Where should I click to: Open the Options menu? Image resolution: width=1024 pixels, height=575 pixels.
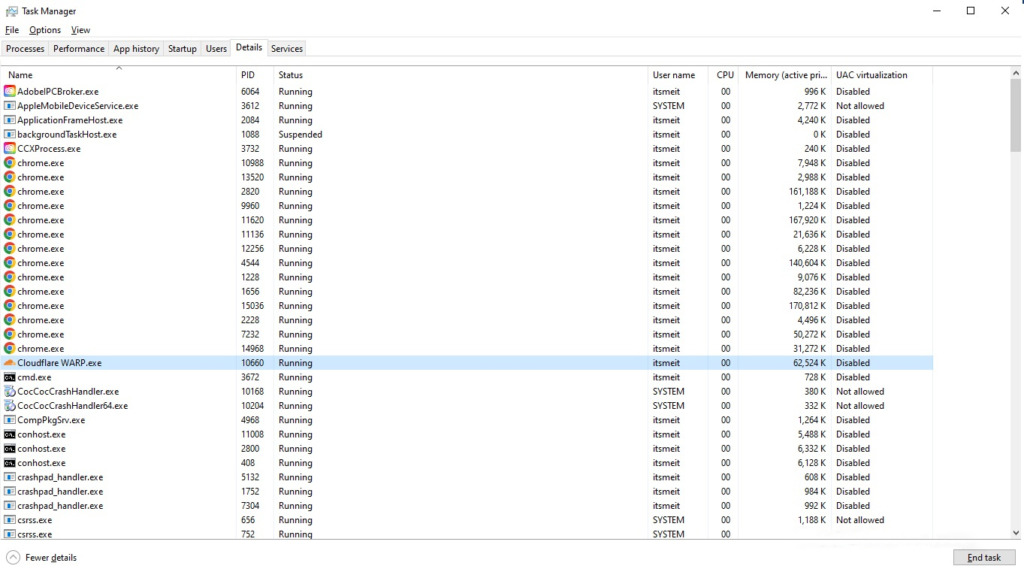tap(45, 30)
